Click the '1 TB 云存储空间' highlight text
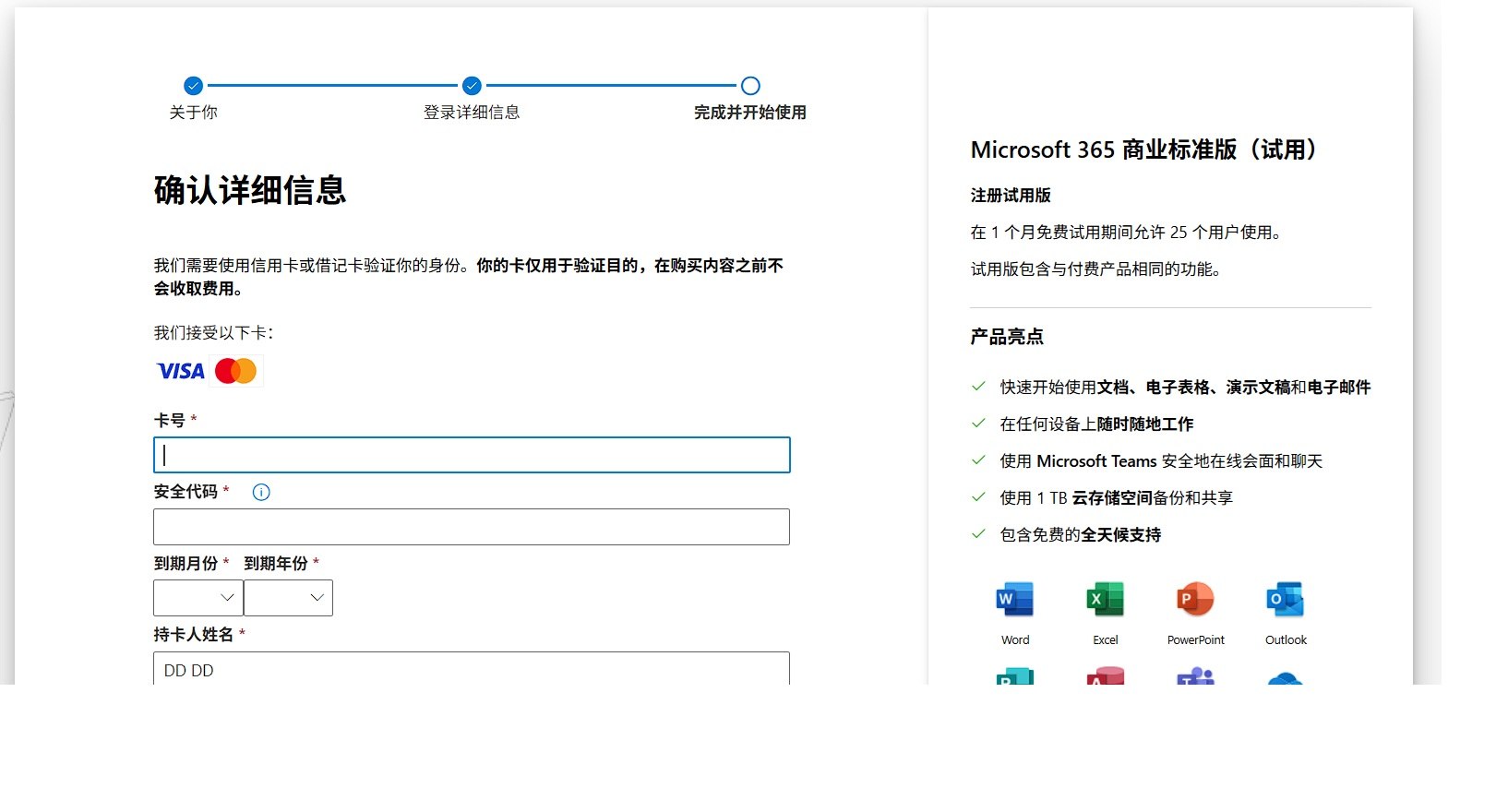This screenshot has height=812, width=1496. pos(1117,498)
